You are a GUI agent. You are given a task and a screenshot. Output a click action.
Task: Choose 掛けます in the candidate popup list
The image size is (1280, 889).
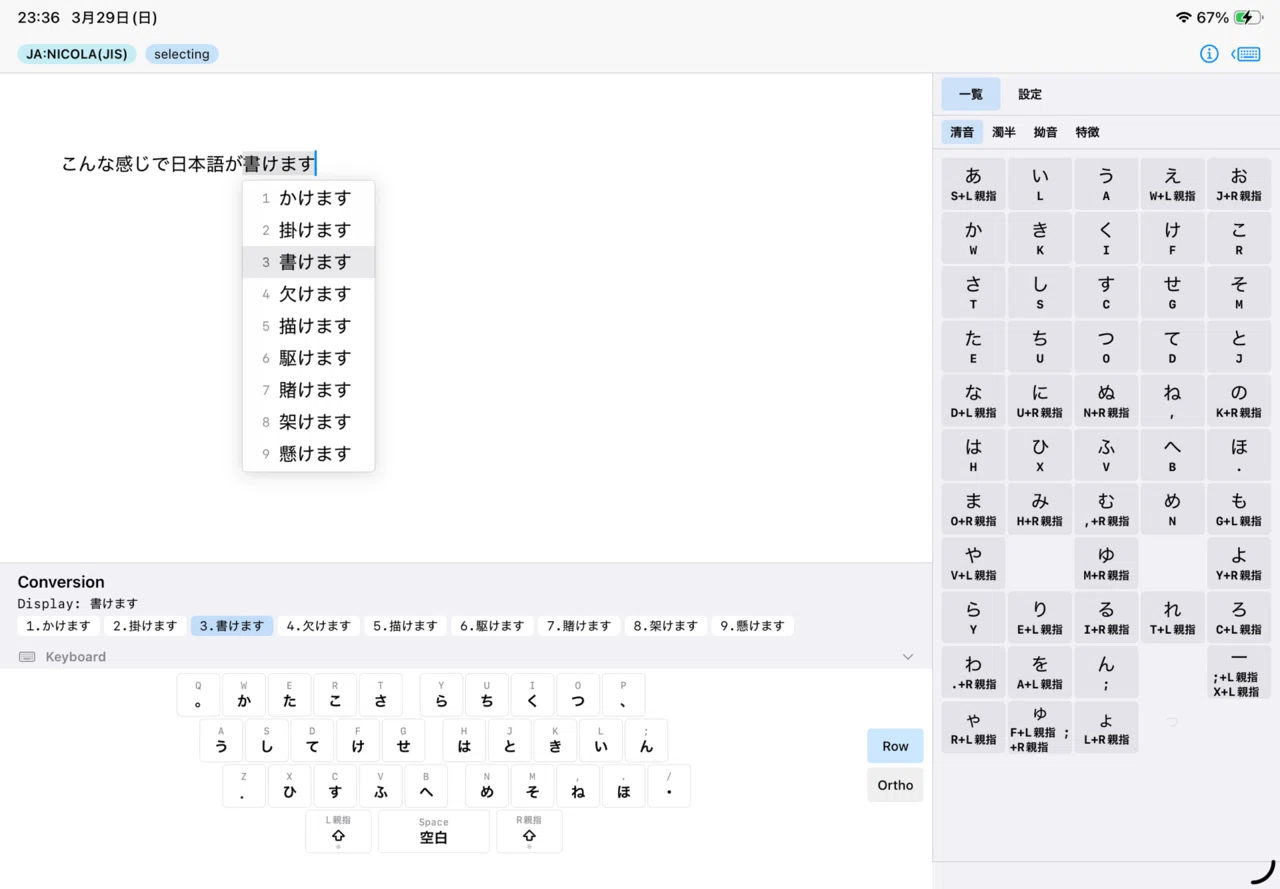pyautogui.click(x=309, y=230)
